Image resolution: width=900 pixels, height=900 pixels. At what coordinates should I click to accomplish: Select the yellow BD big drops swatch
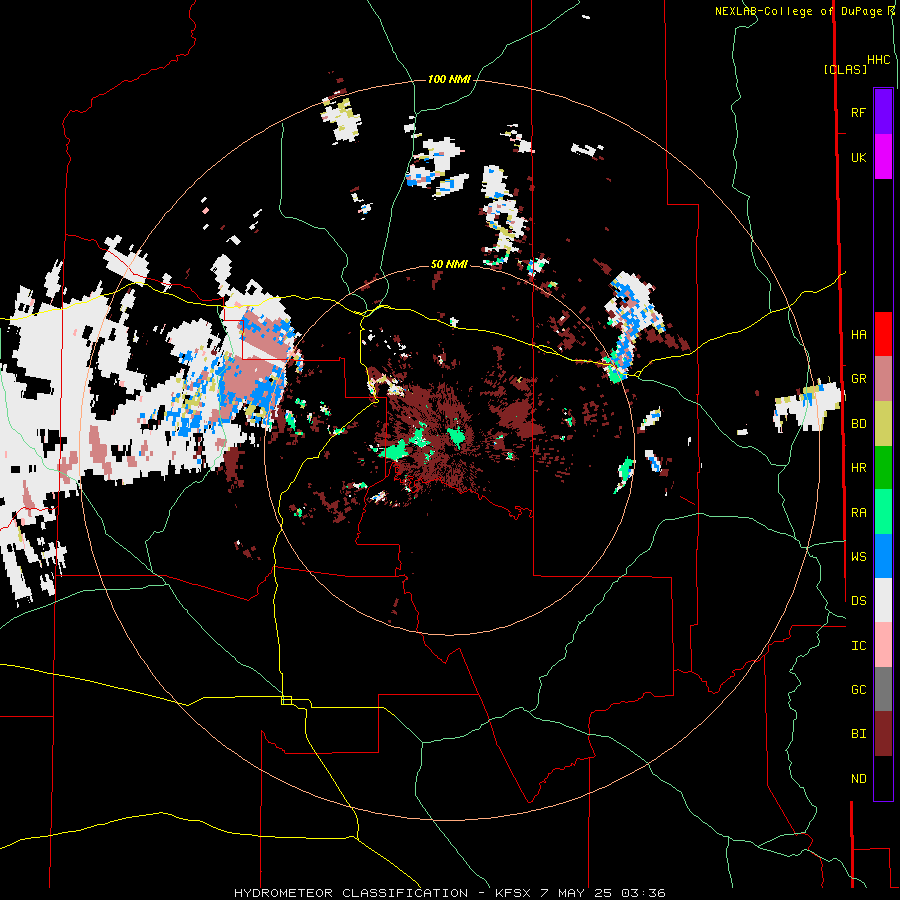tap(883, 424)
